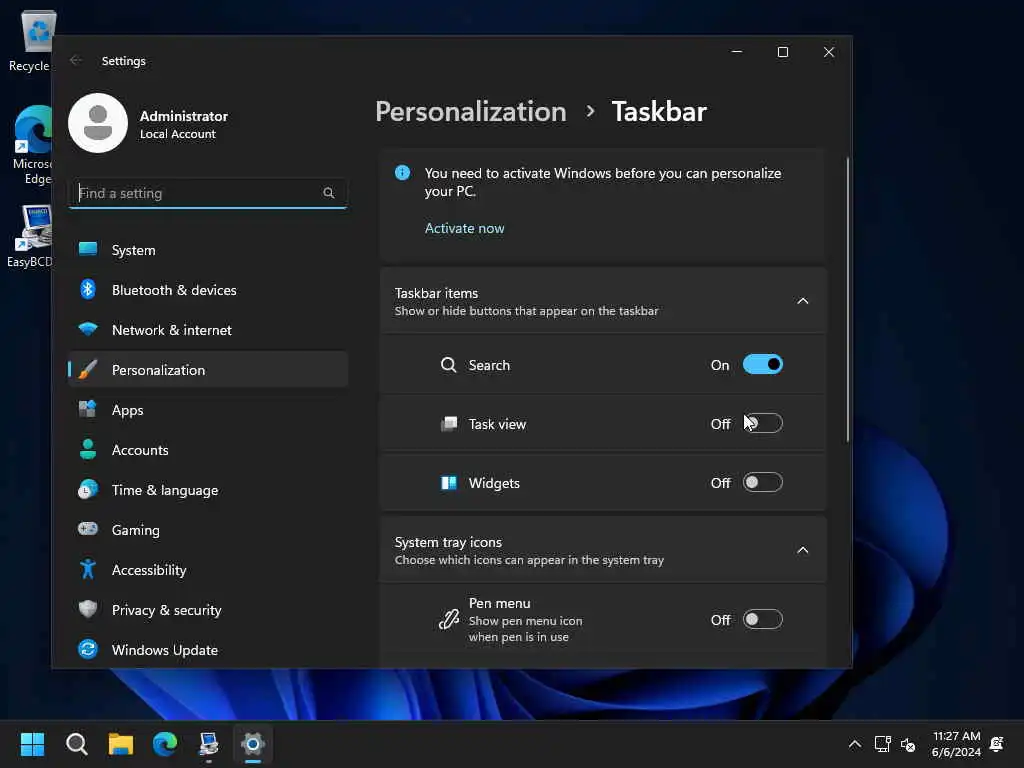
Task: Launch Microsoft Edge from the taskbar
Action: (165, 744)
